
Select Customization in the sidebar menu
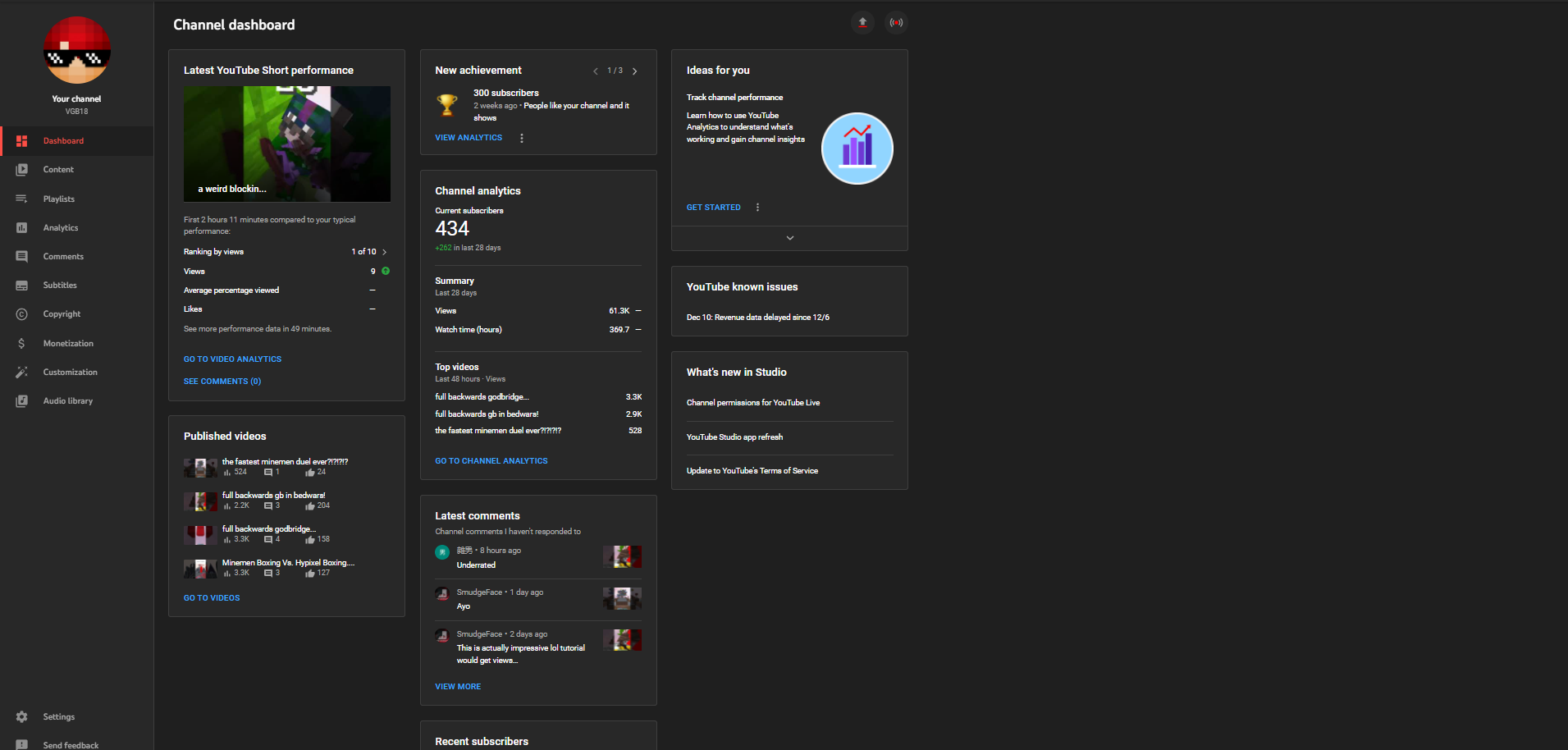[77, 372]
